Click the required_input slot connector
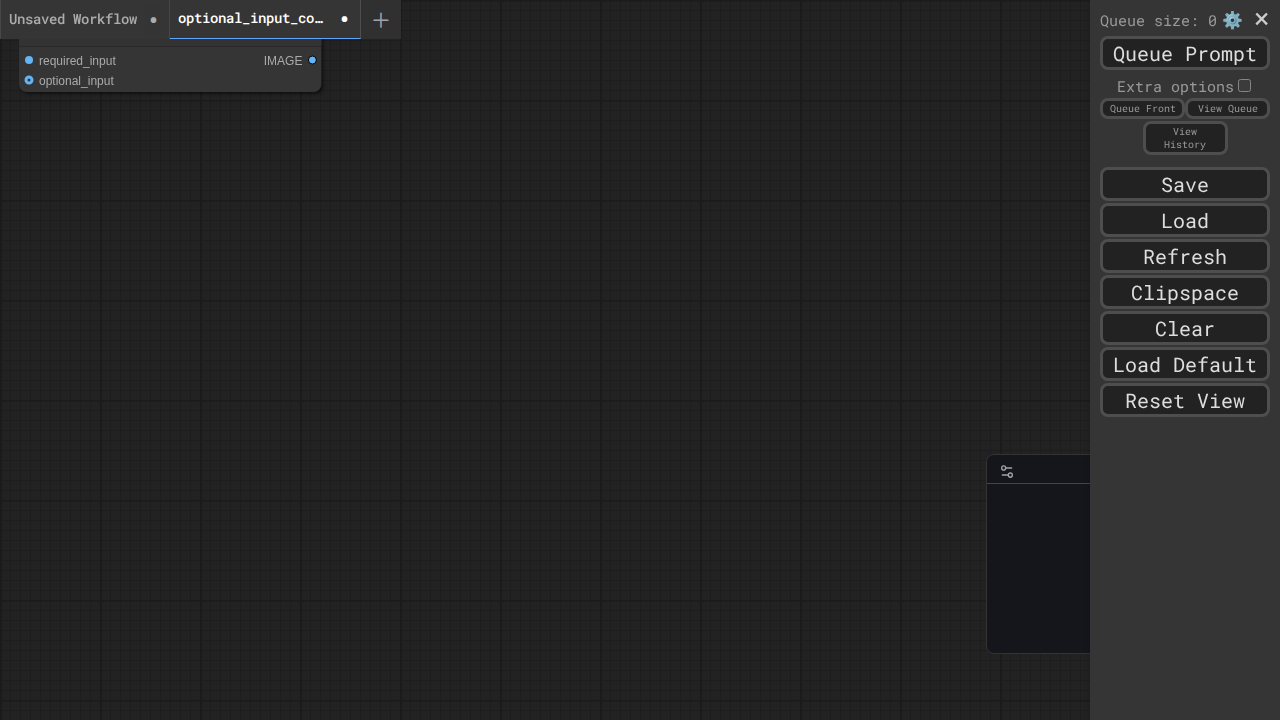This screenshot has width=1280, height=720. [29, 61]
